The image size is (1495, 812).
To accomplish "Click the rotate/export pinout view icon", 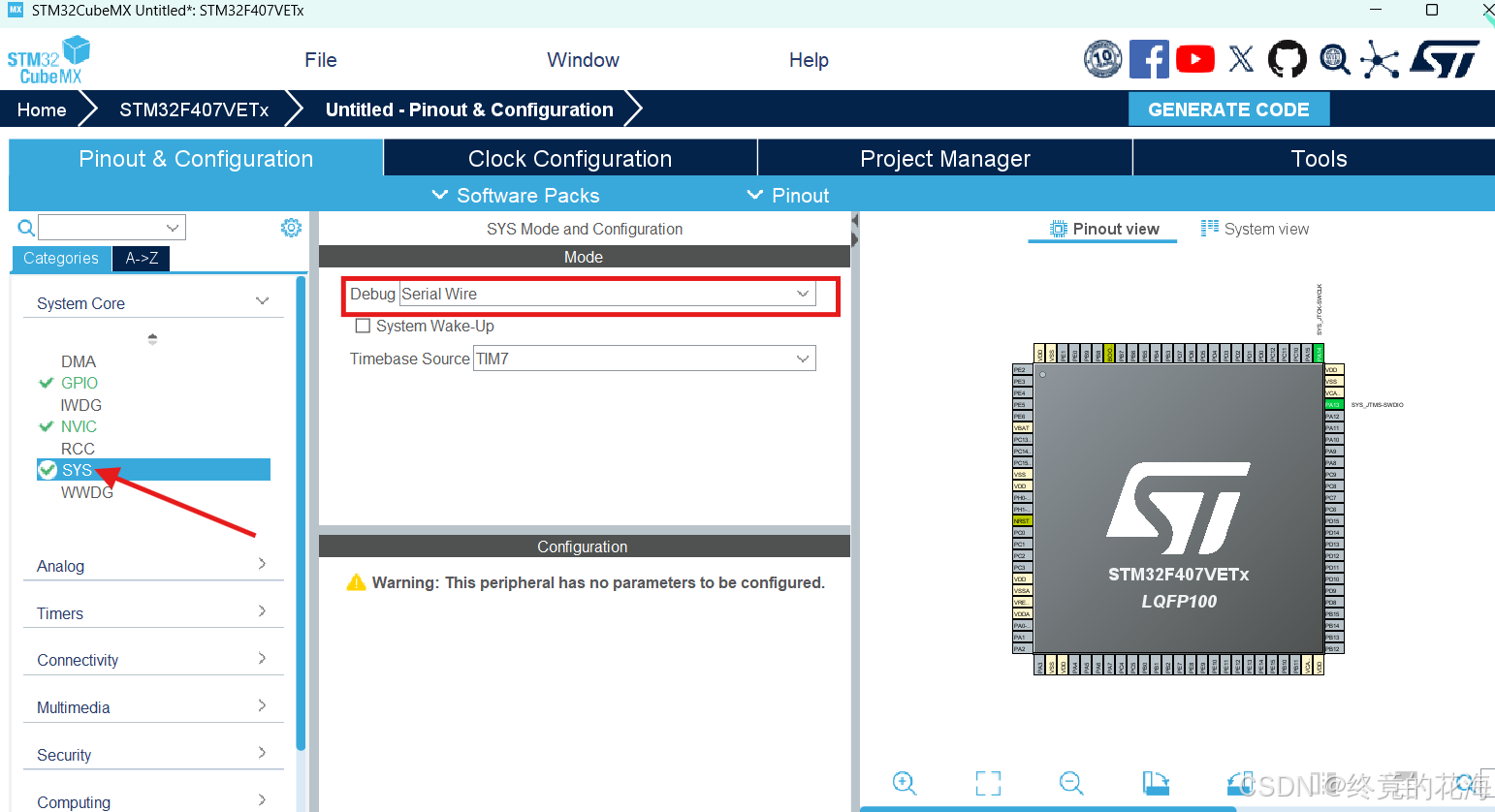I will (x=1156, y=783).
